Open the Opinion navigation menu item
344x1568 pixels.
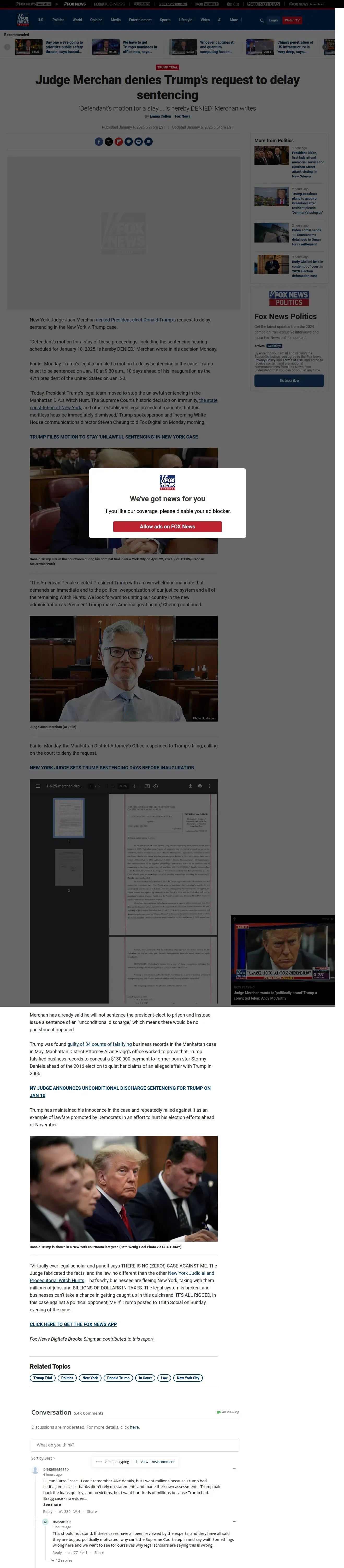click(96, 20)
